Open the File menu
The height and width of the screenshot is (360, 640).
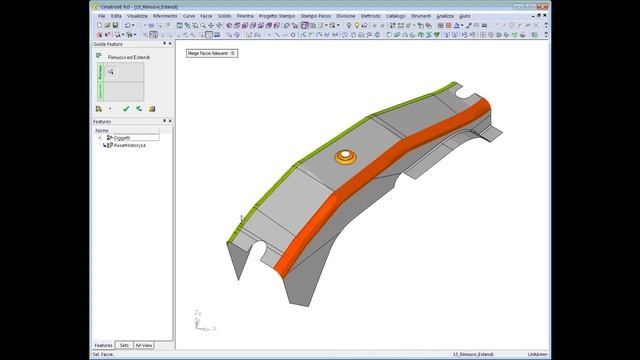101,16
